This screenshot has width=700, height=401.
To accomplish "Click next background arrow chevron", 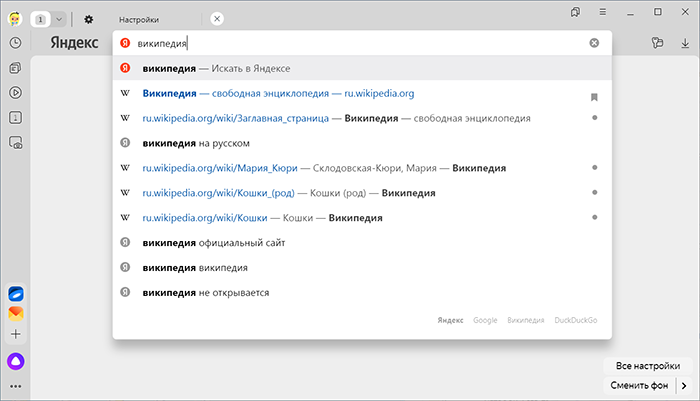I will pos(684,385).
